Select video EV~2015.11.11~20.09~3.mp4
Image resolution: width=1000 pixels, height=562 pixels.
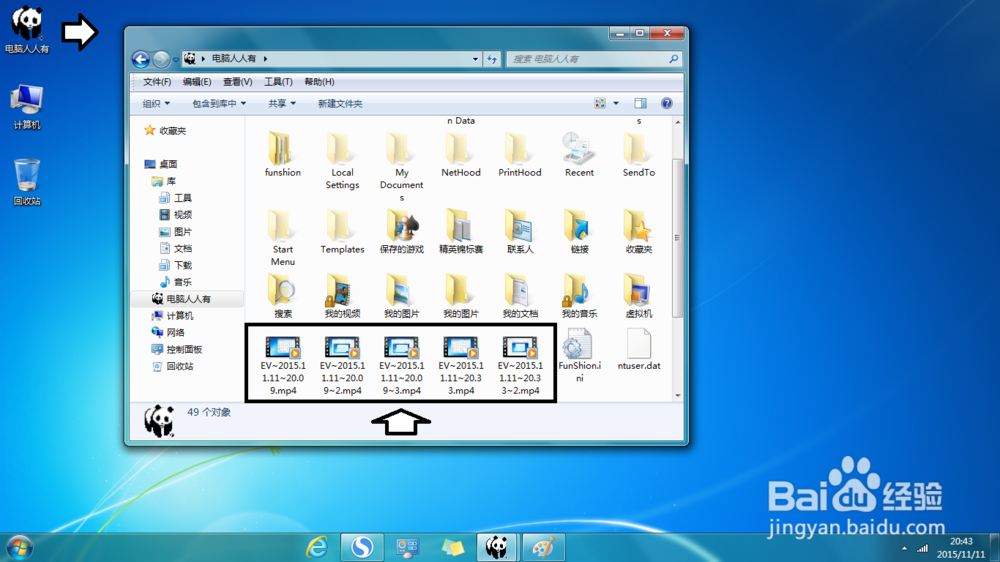pyautogui.click(x=401, y=365)
